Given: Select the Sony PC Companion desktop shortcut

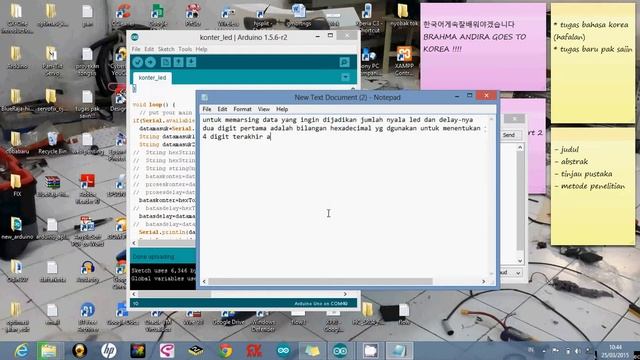Looking at the screenshot, I should click(369, 62).
